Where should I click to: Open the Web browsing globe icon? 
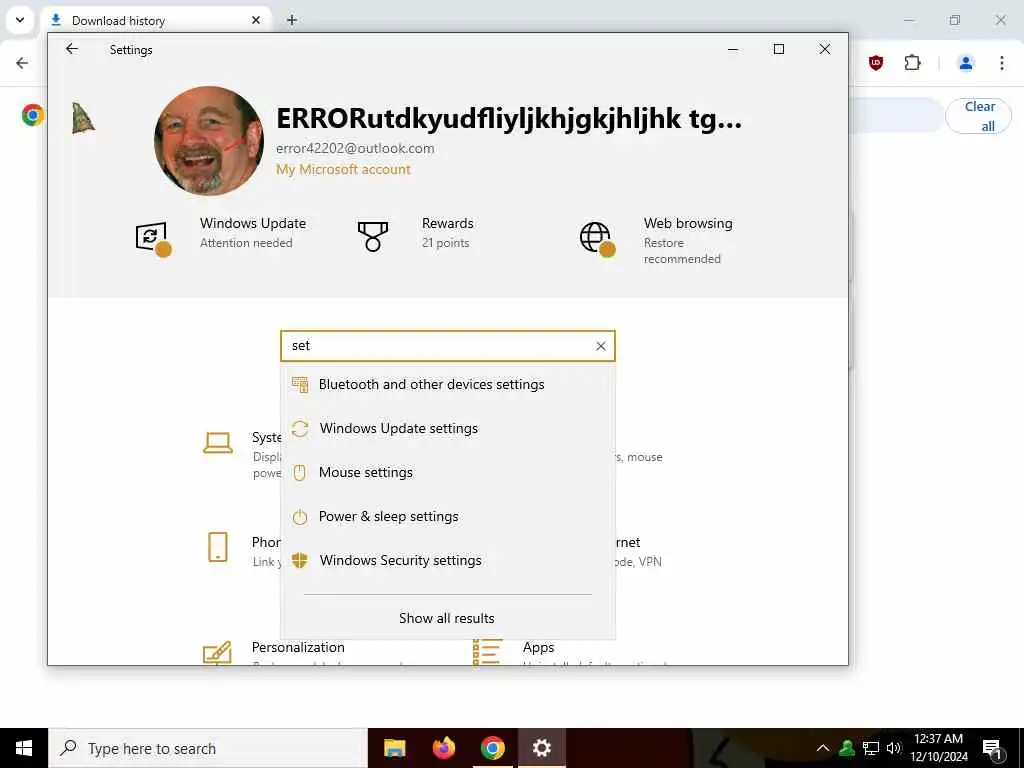597,238
